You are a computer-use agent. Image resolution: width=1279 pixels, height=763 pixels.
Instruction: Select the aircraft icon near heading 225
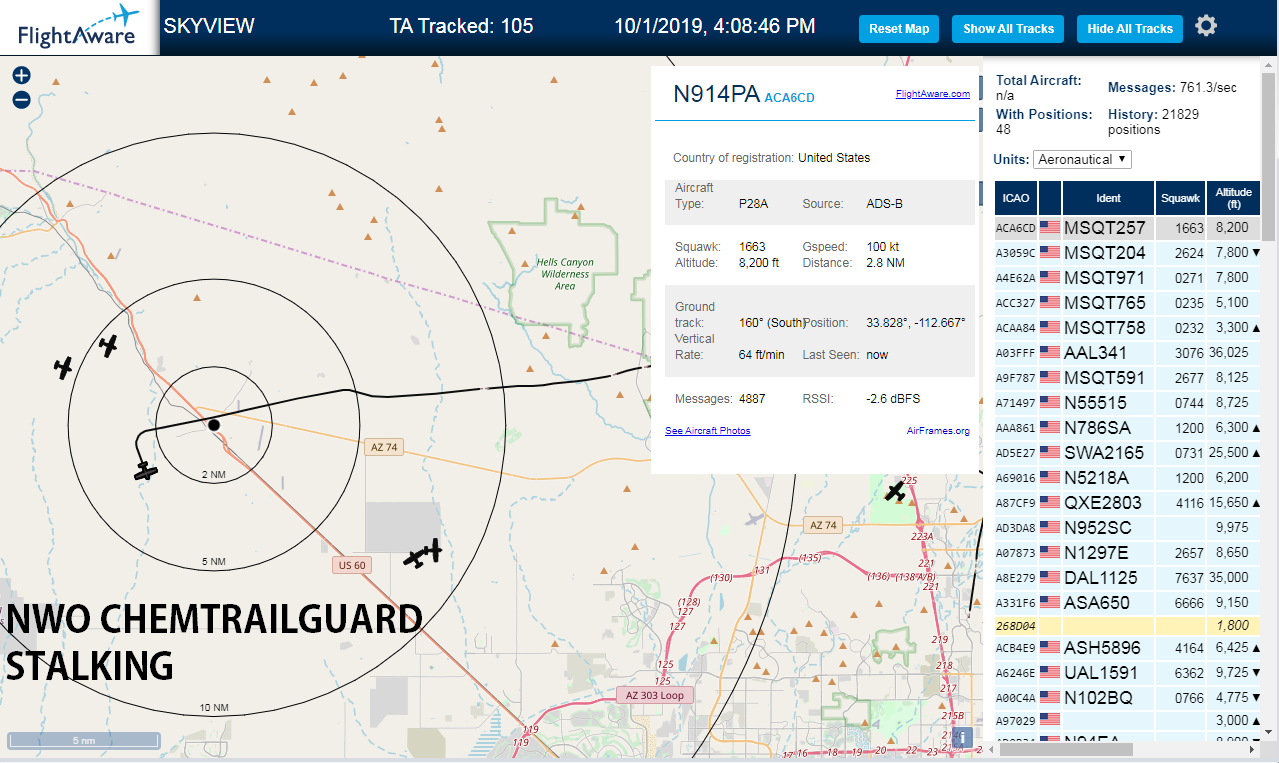pos(895,492)
